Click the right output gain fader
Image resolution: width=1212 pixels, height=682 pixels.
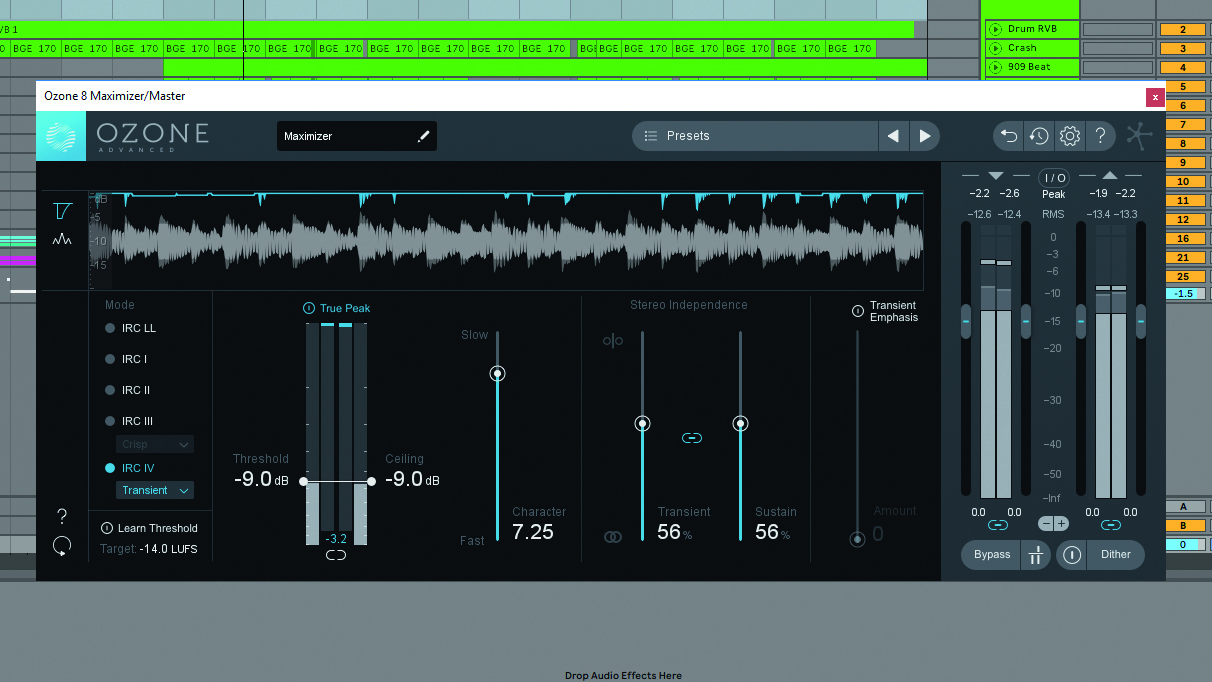(x=1141, y=322)
